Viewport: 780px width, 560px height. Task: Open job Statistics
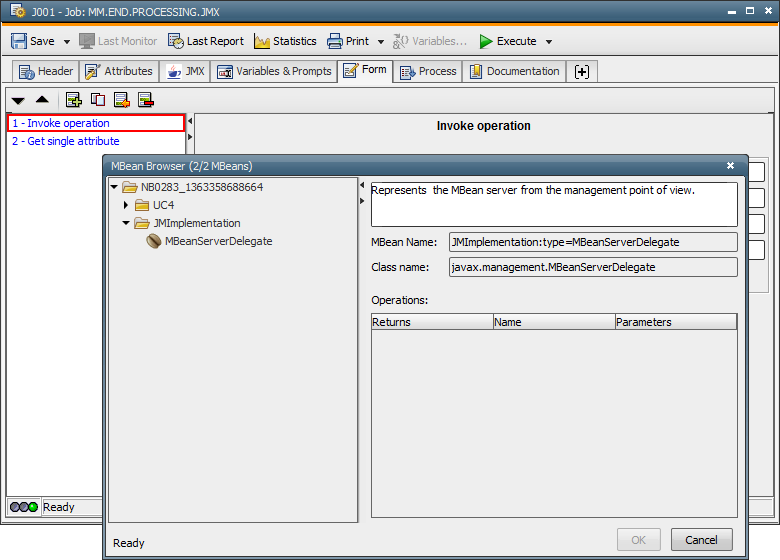(285, 41)
